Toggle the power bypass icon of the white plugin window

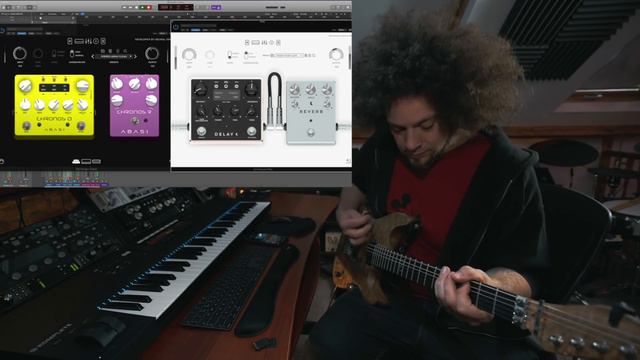pos(176,27)
